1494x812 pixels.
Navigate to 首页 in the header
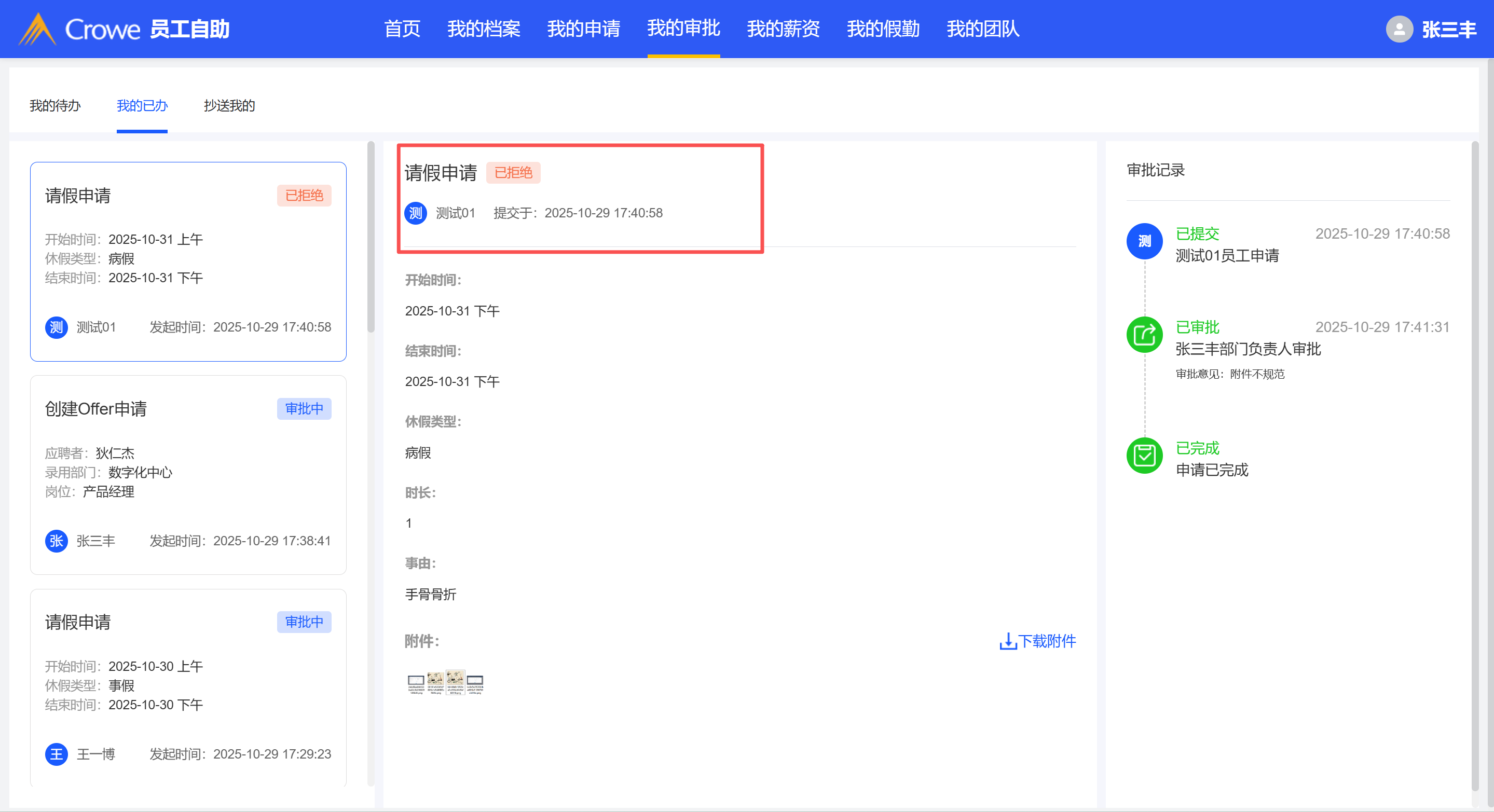tap(402, 29)
